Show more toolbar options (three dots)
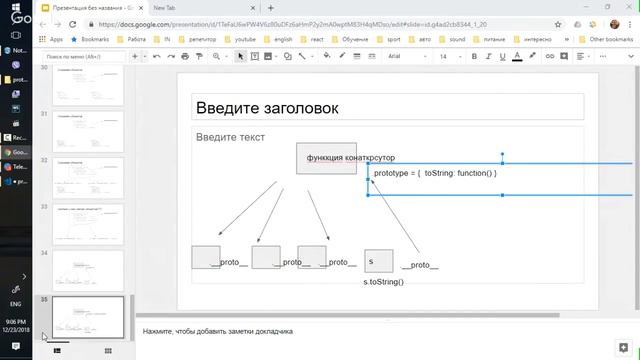 click(x=603, y=56)
